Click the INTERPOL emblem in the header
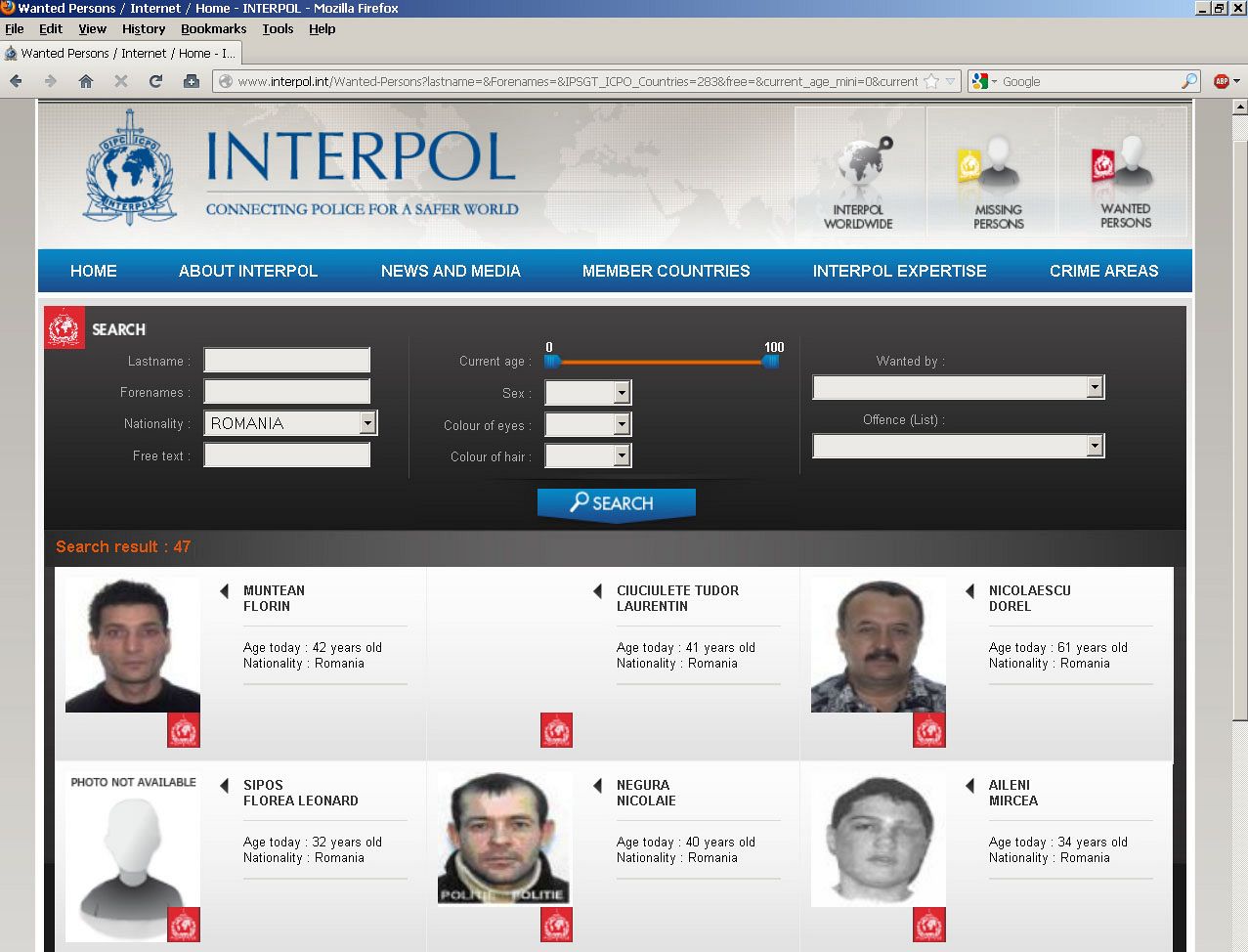The height and width of the screenshot is (952, 1248). (128, 171)
